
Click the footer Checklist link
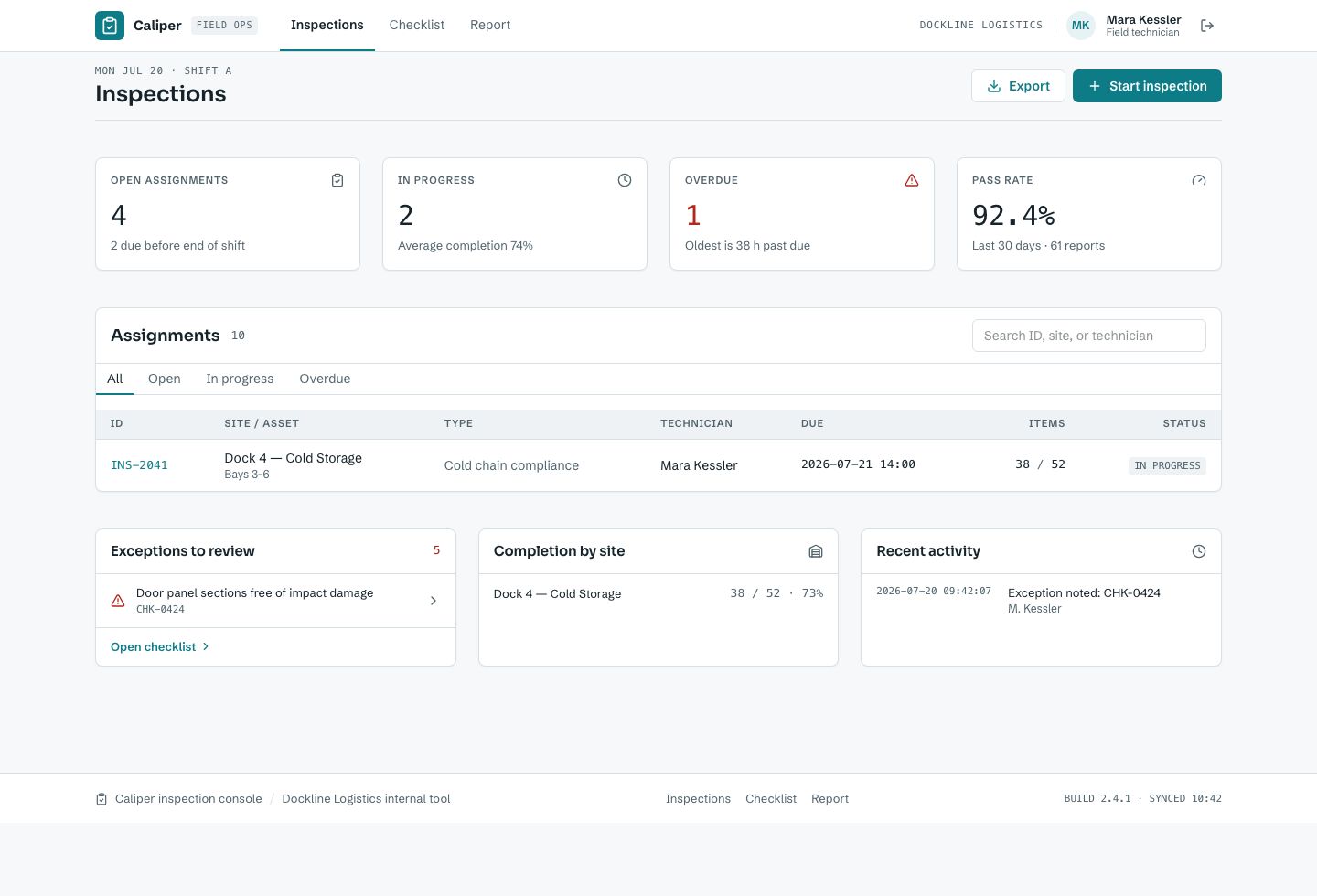coord(771,799)
